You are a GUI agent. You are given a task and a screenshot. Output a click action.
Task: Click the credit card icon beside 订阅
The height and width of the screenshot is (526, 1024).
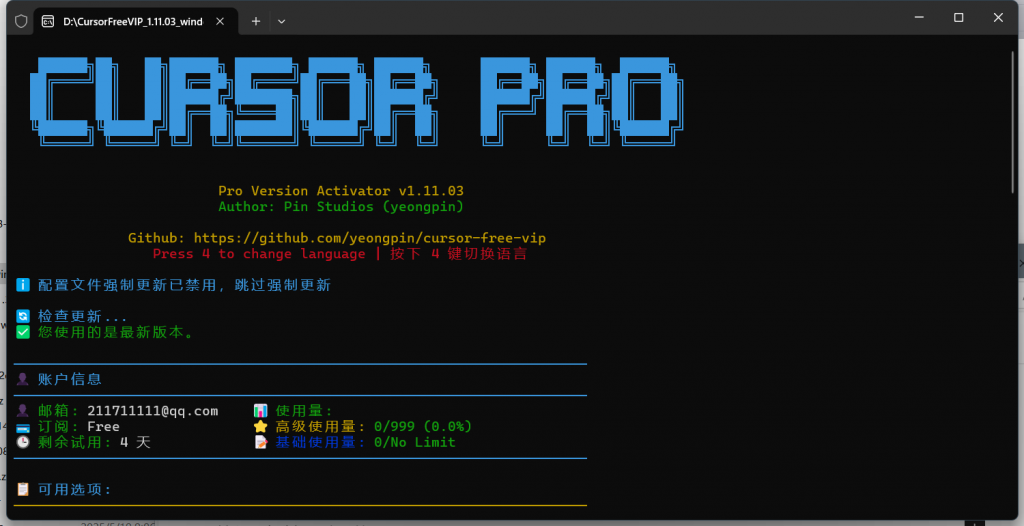tap(23, 427)
